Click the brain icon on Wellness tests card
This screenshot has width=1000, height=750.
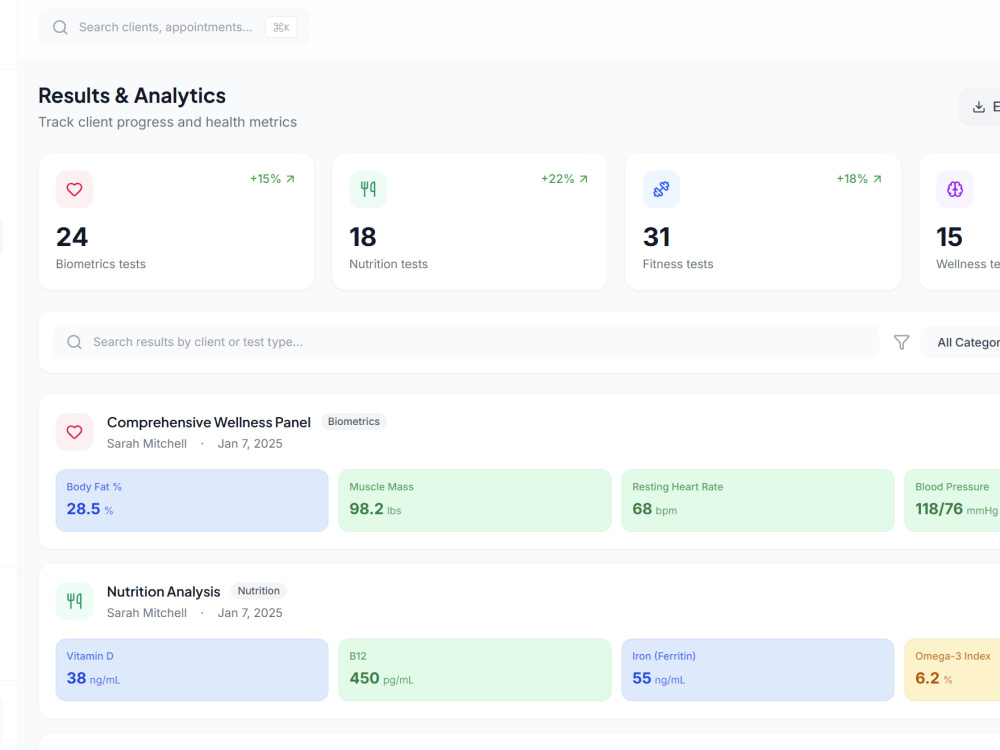click(955, 189)
